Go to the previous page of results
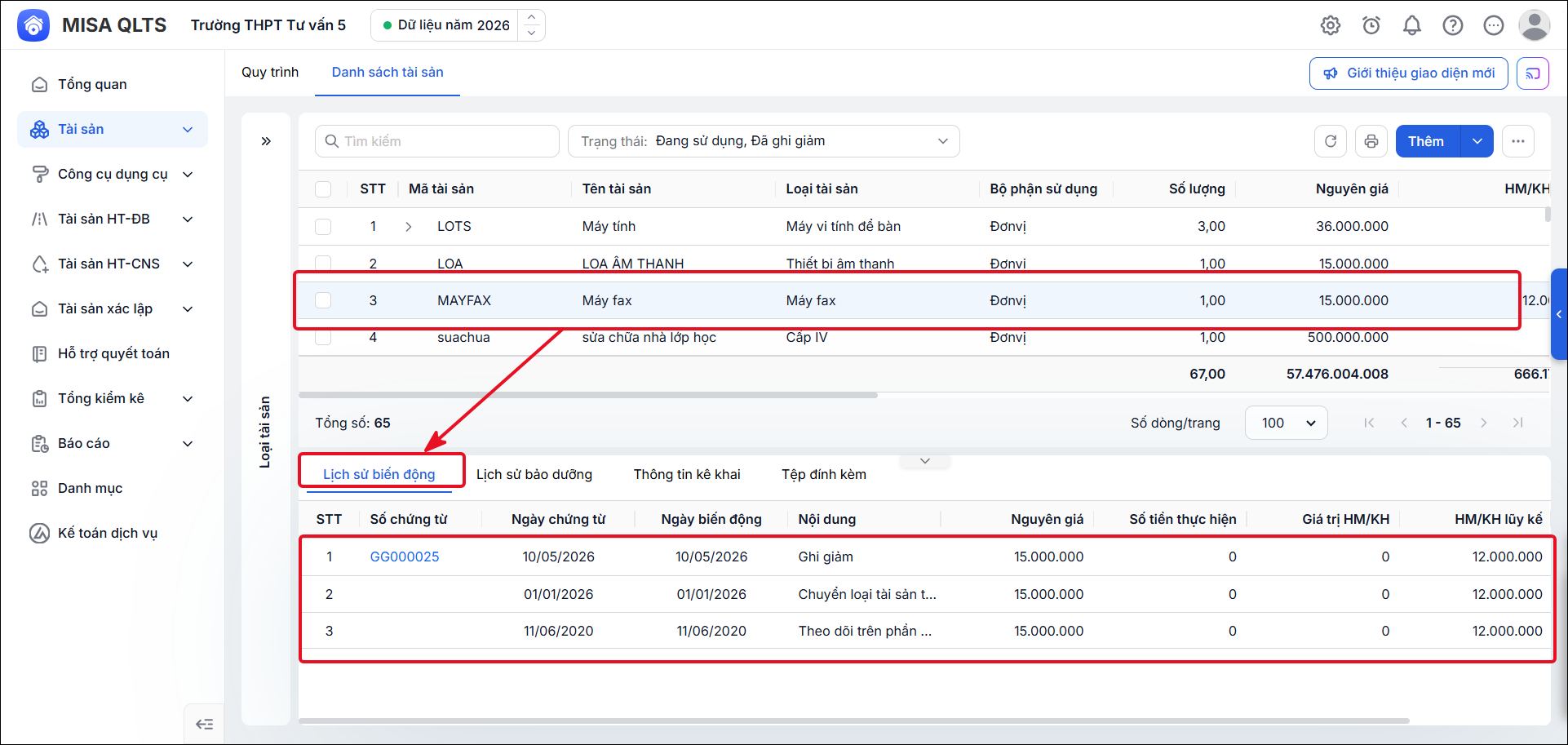Screen dimensions: 1568x745 [1404, 423]
